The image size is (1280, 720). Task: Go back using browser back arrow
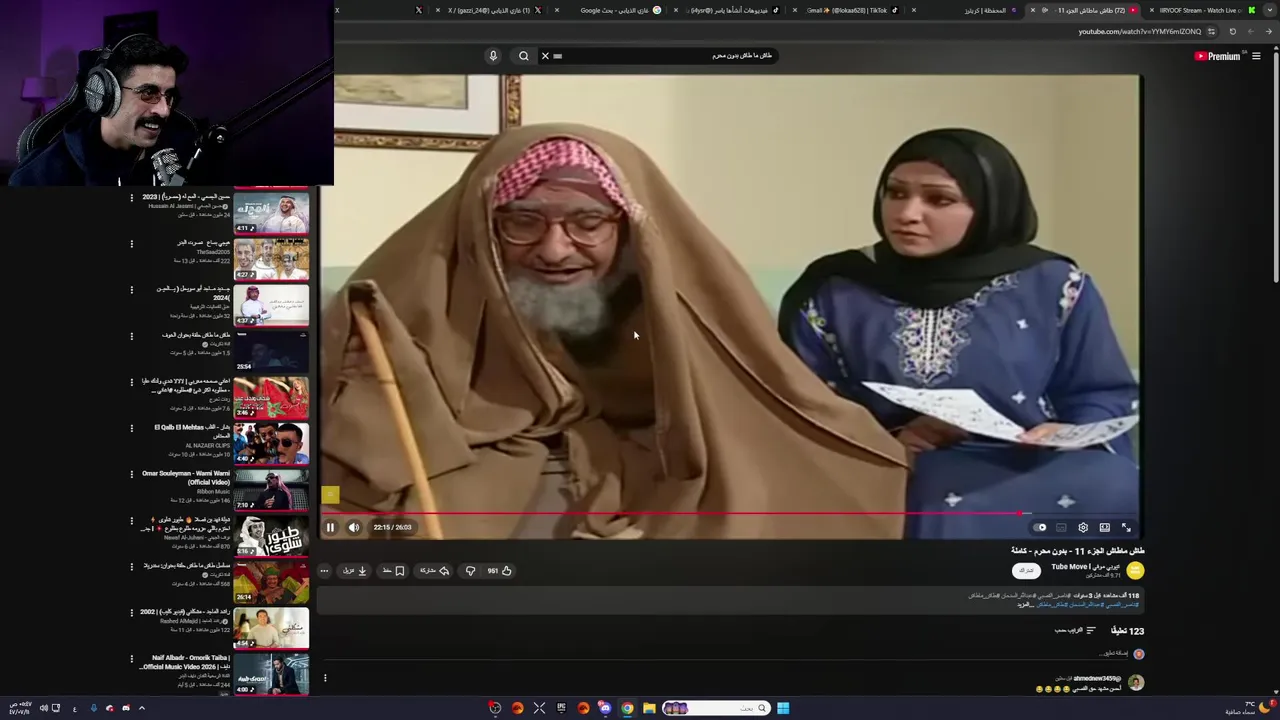pos(1268,31)
